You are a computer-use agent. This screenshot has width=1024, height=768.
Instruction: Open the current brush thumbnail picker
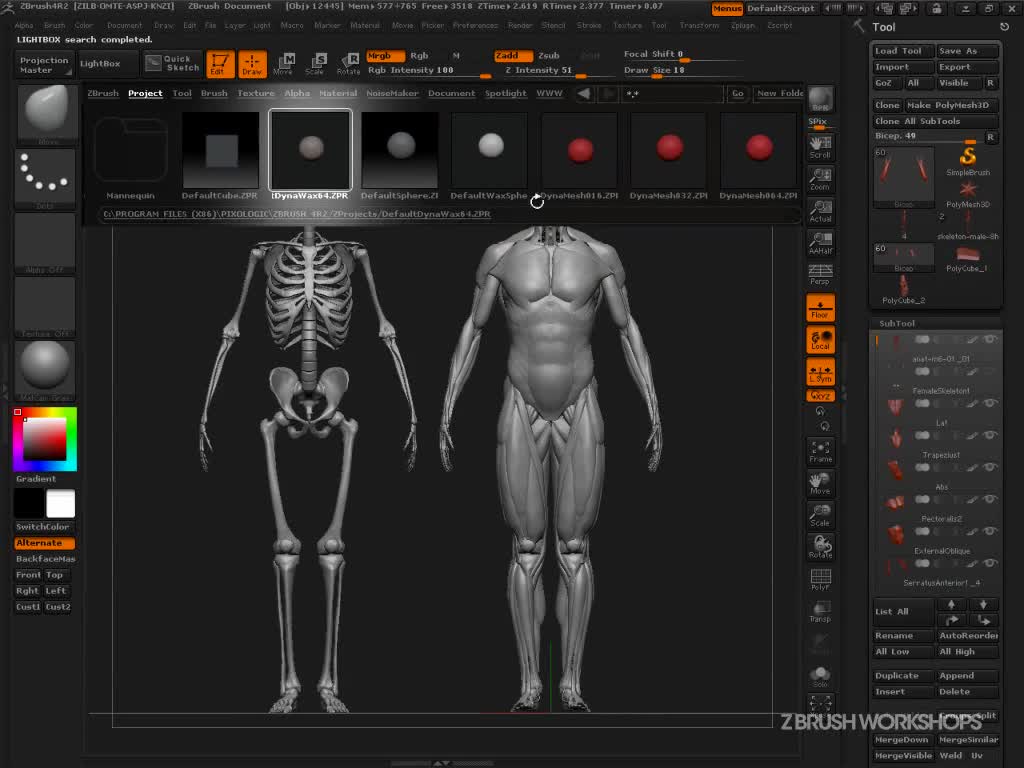pyautogui.click(x=45, y=114)
